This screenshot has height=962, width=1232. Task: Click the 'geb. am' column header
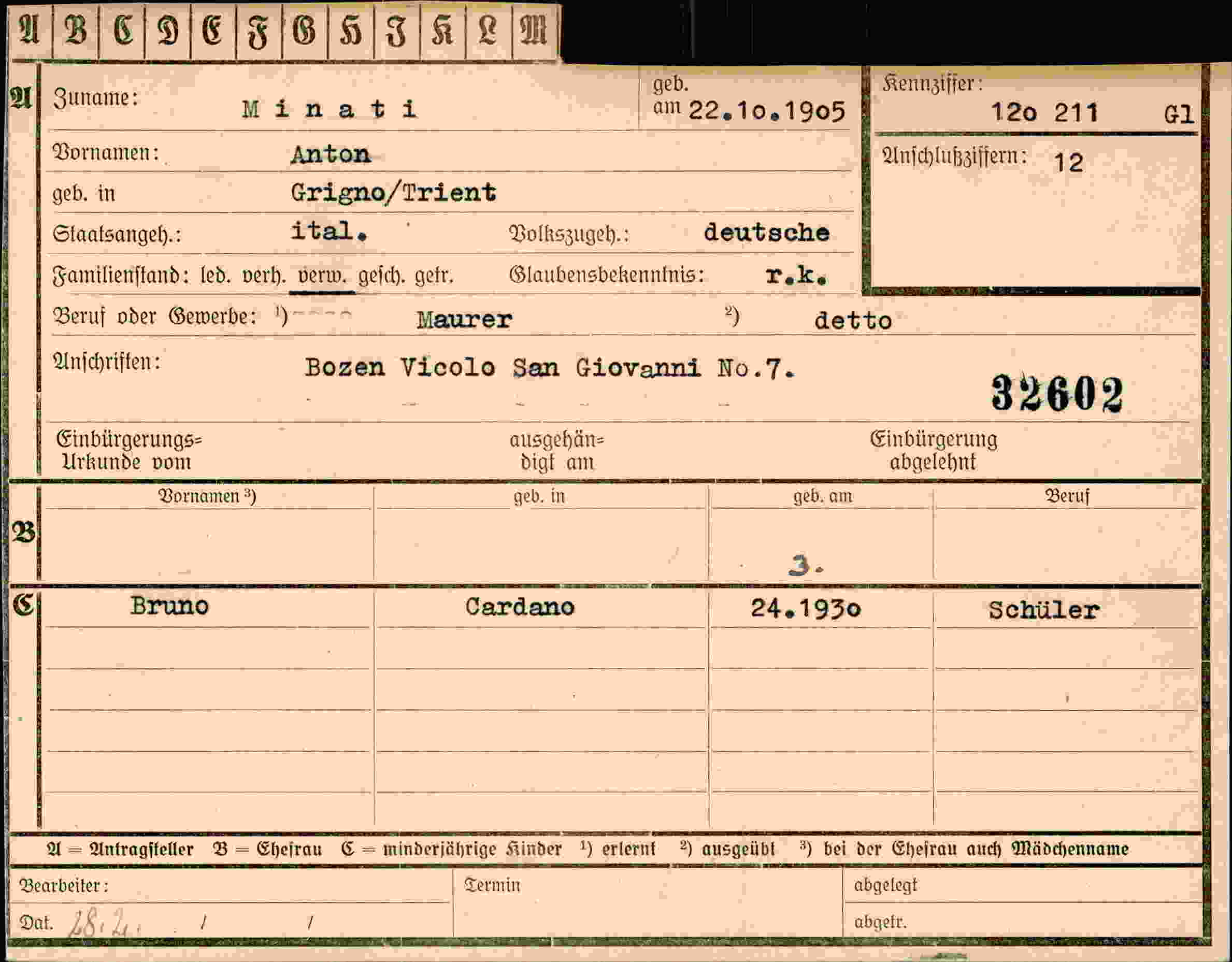point(823,496)
